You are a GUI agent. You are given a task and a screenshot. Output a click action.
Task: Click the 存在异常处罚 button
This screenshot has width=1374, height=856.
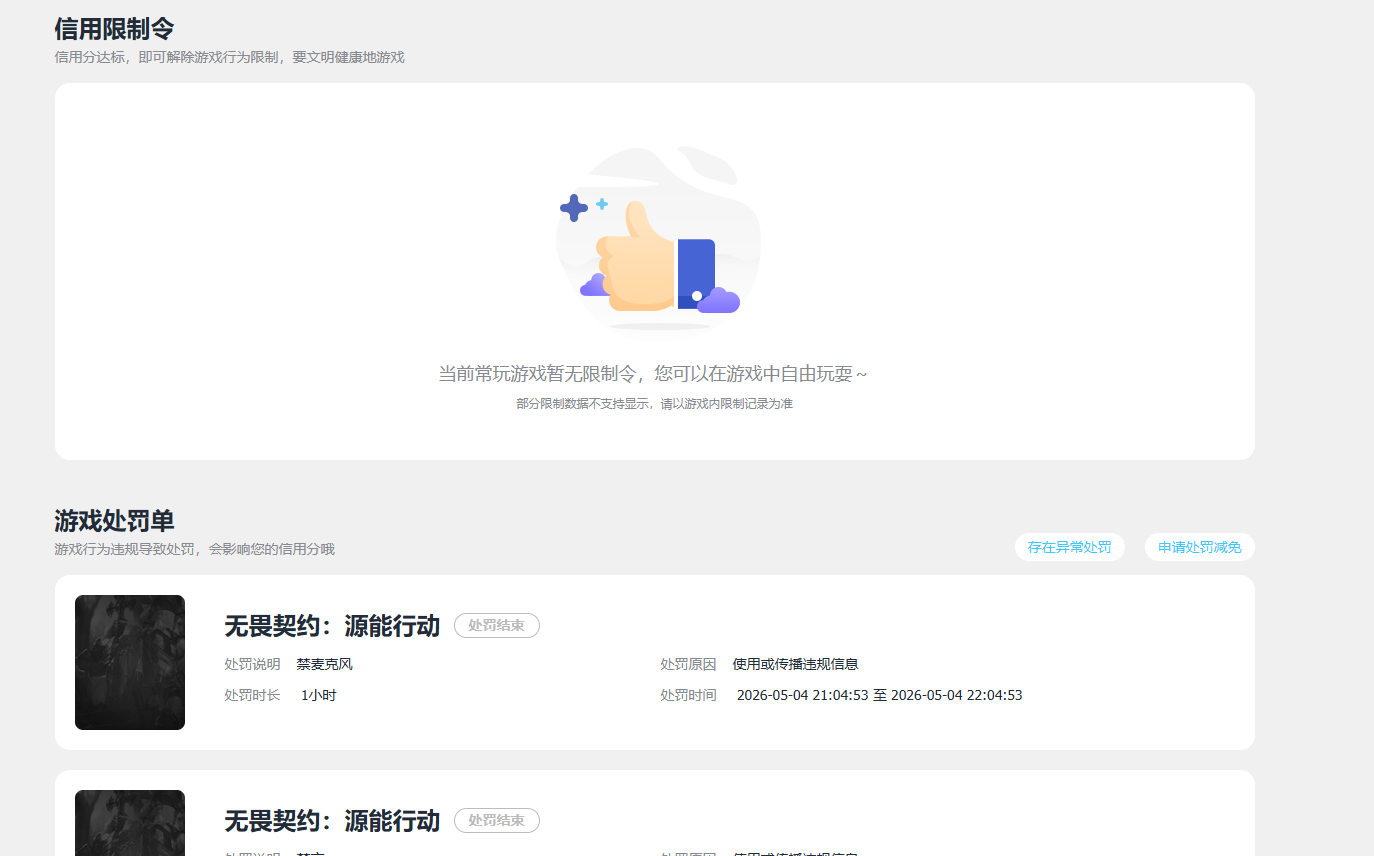1069,547
